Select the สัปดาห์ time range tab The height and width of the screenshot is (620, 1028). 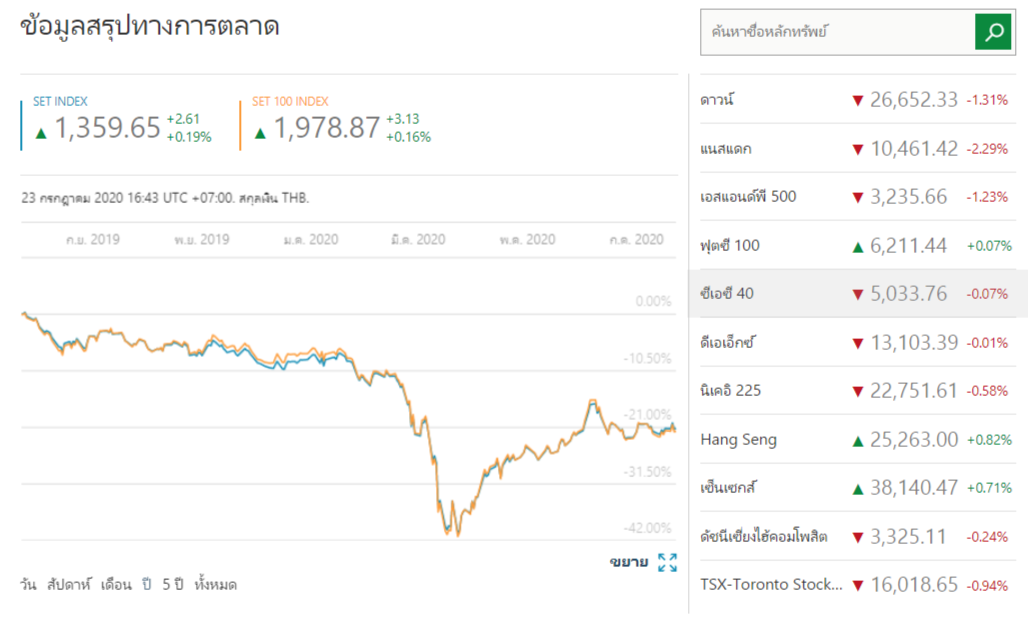point(69,584)
